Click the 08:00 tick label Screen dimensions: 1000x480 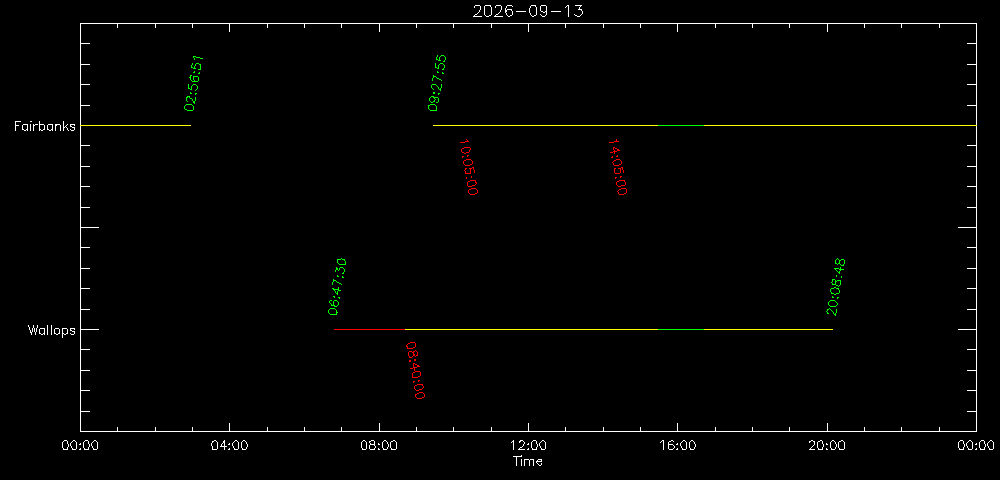(x=379, y=445)
